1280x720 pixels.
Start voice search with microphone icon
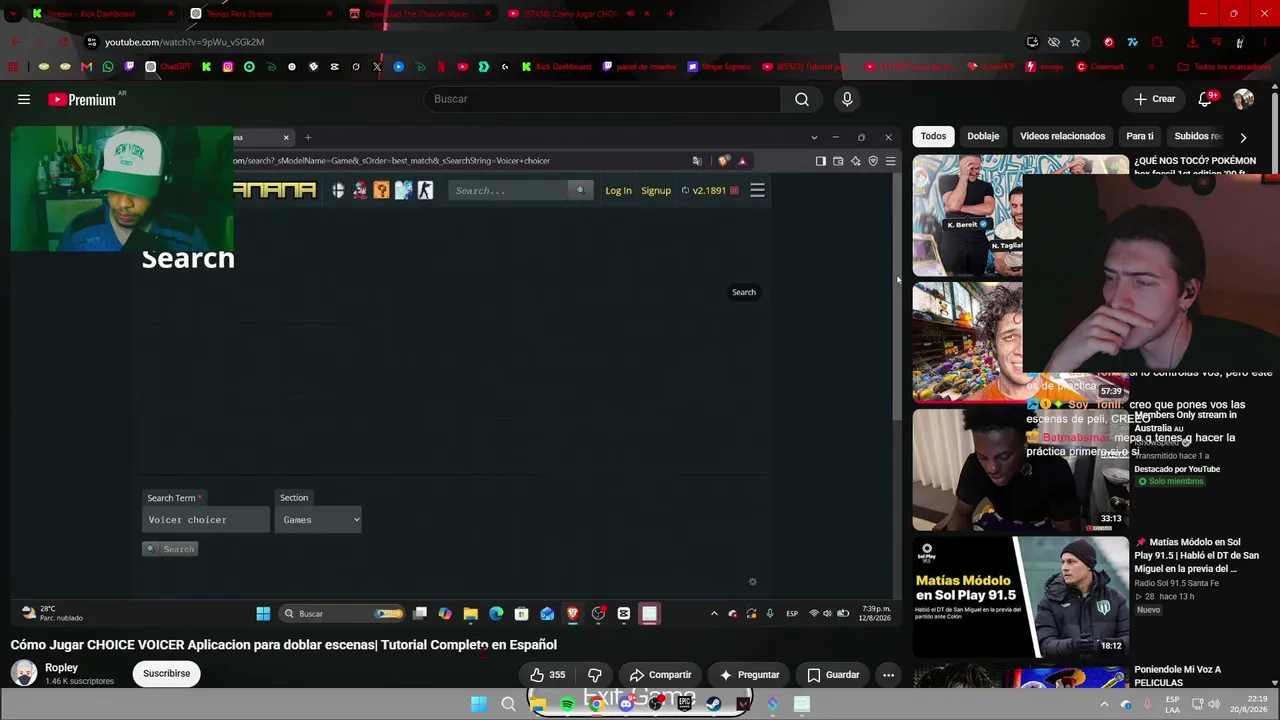coord(847,99)
